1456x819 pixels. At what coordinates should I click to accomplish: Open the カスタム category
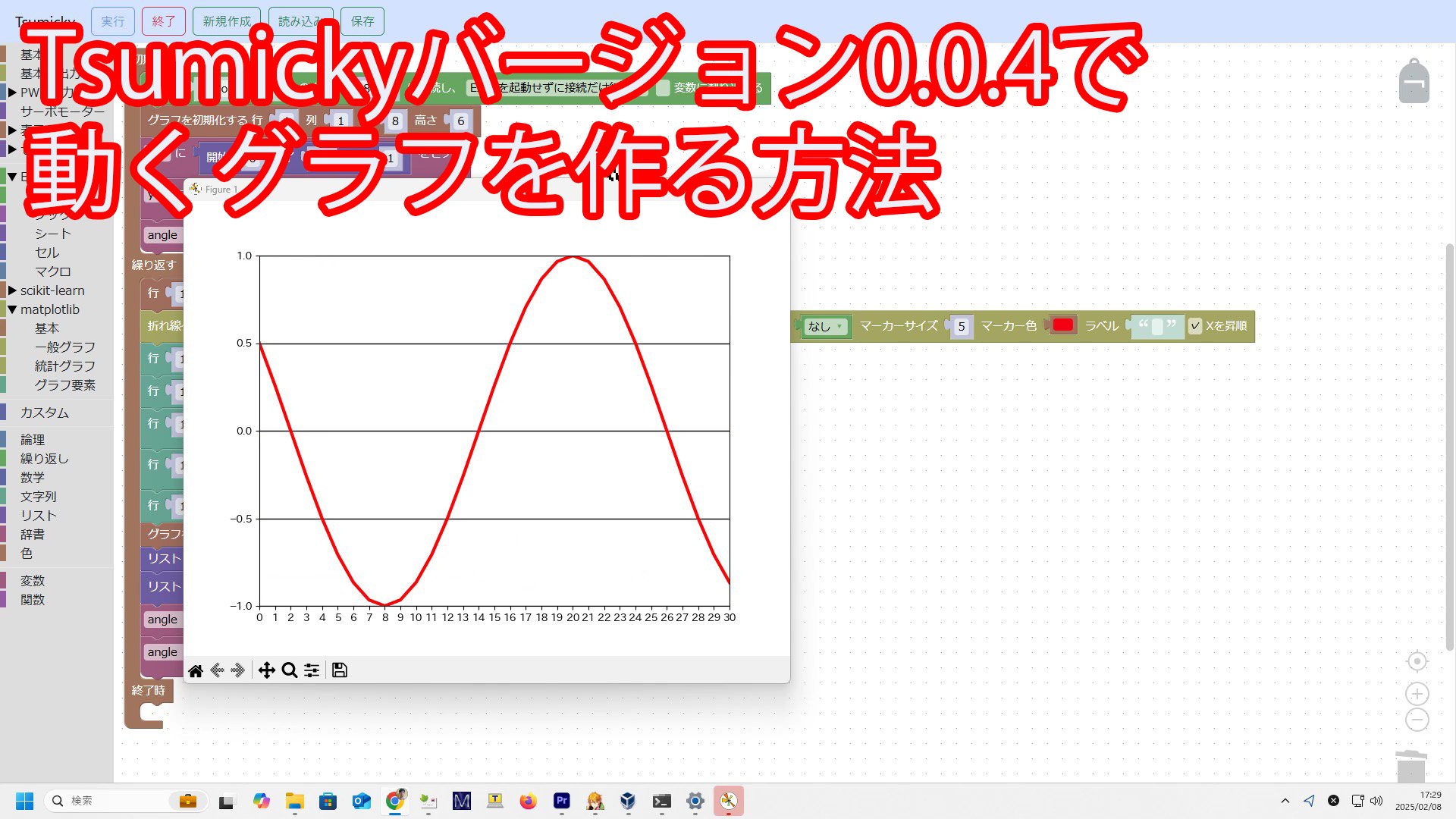click(45, 413)
